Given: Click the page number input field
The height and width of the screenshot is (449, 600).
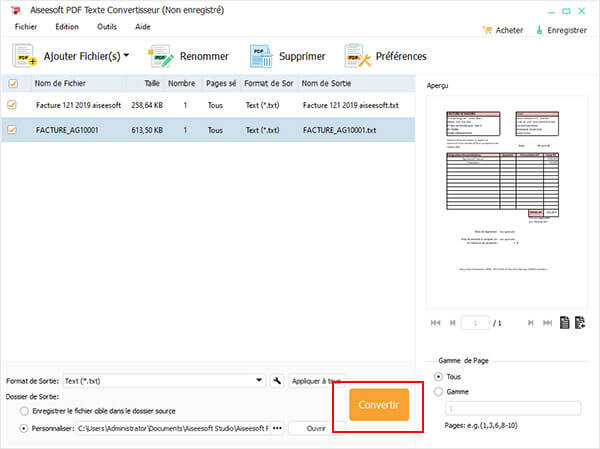Looking at the screenshot, I should click(x=475, y=323).
